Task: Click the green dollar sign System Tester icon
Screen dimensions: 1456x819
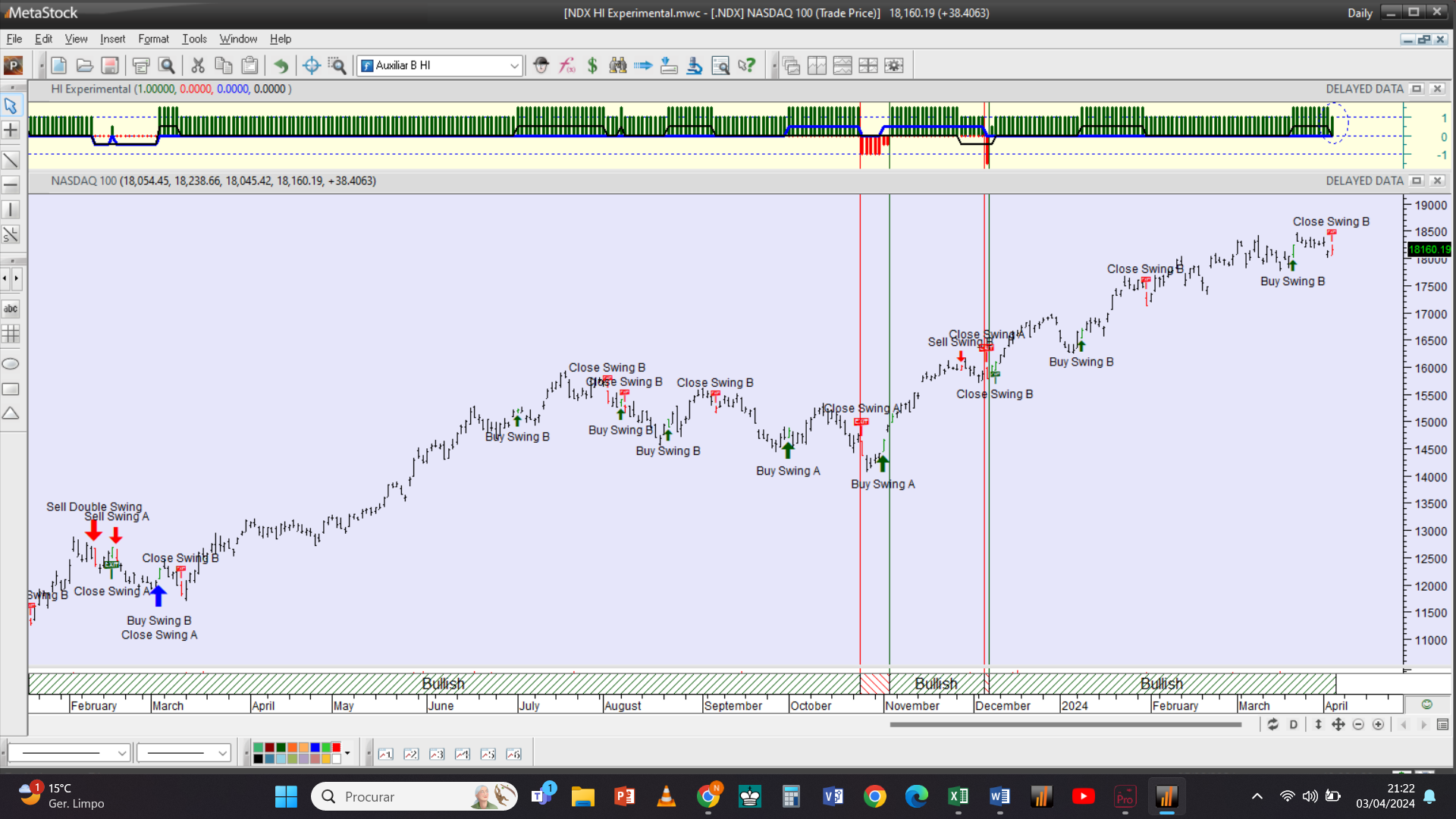Action: coord(592,65)
